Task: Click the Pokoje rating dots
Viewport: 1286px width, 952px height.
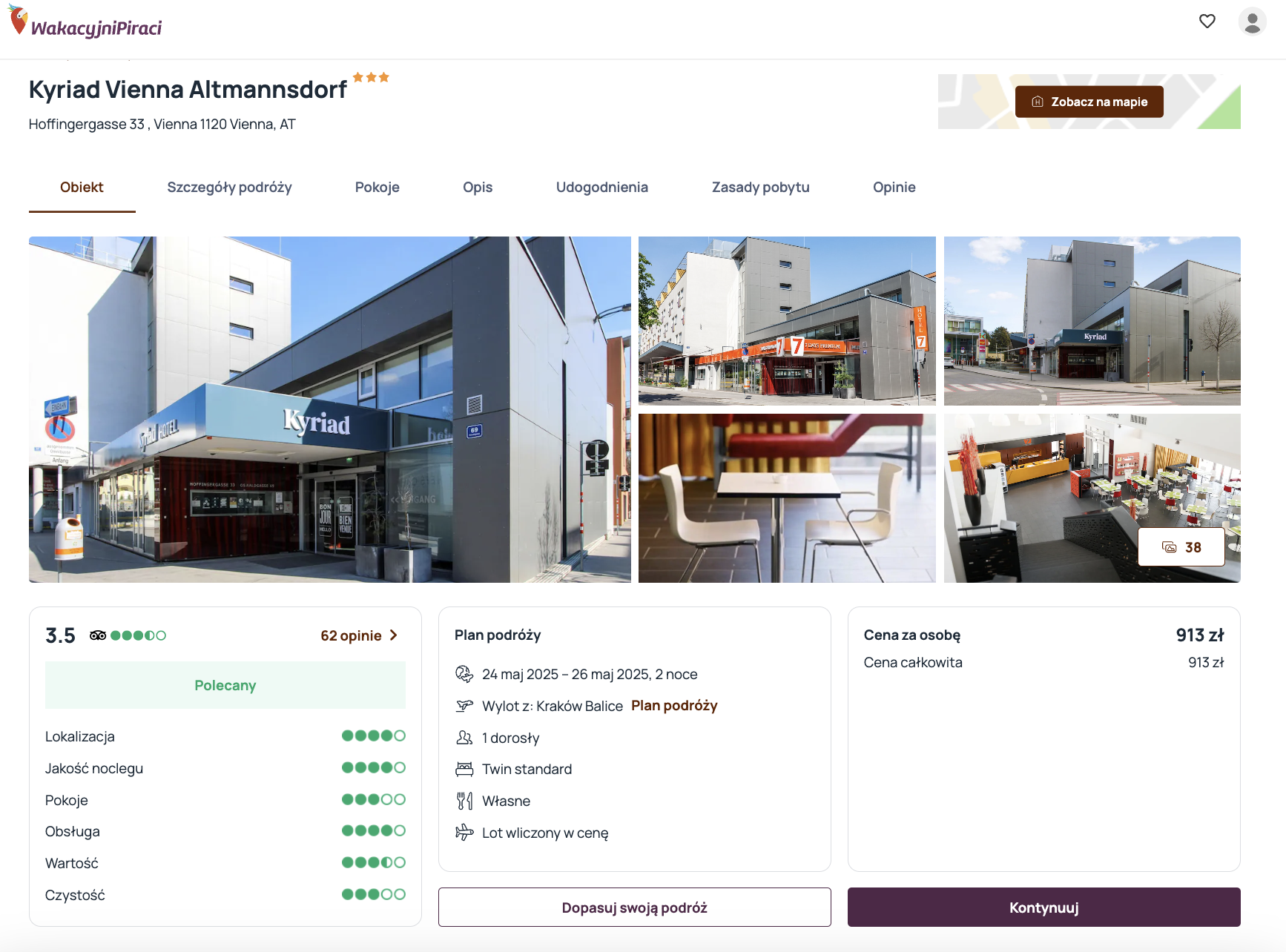Action: pos(374,799)
